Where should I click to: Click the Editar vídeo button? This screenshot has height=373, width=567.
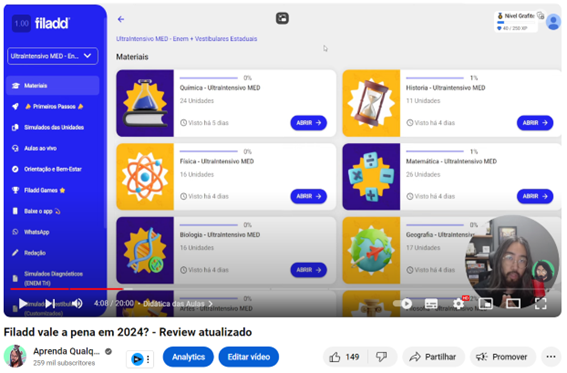coord(249,357)
